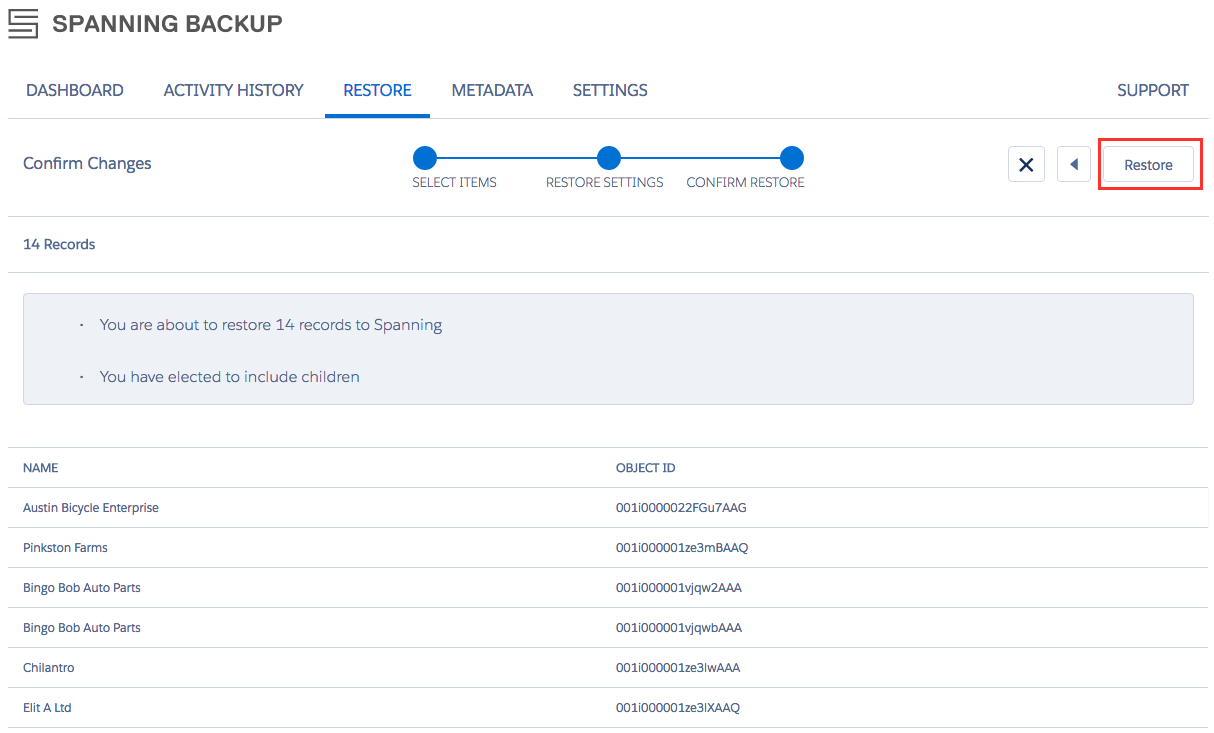Screen dimensions: 1214x733
Task: Open the Dashboard tab
Action: point(75,90)
